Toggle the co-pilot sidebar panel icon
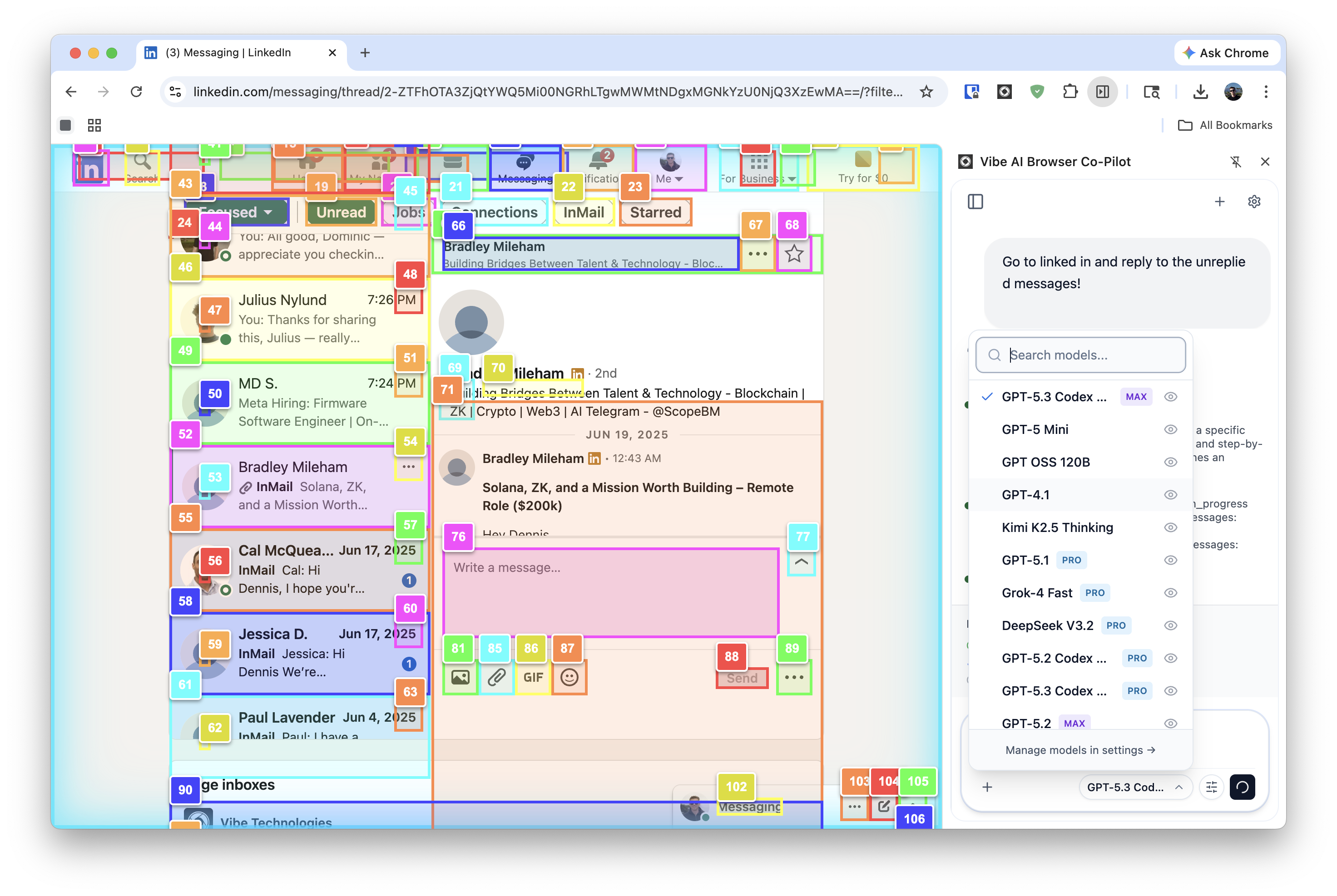Screen dimensions: 1337x896 click(975, 202)
